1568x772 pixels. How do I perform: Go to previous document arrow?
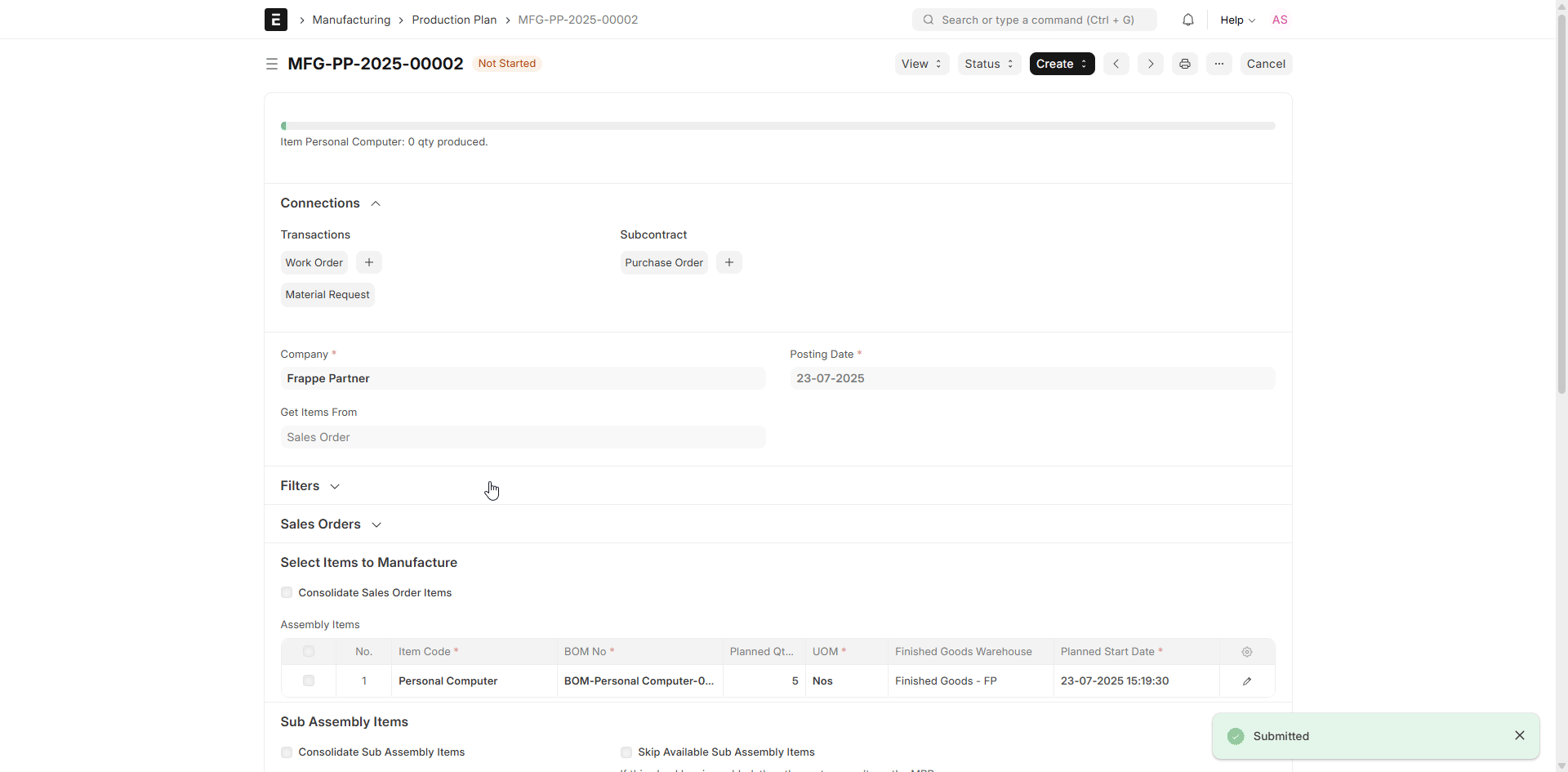point(1116,64)
